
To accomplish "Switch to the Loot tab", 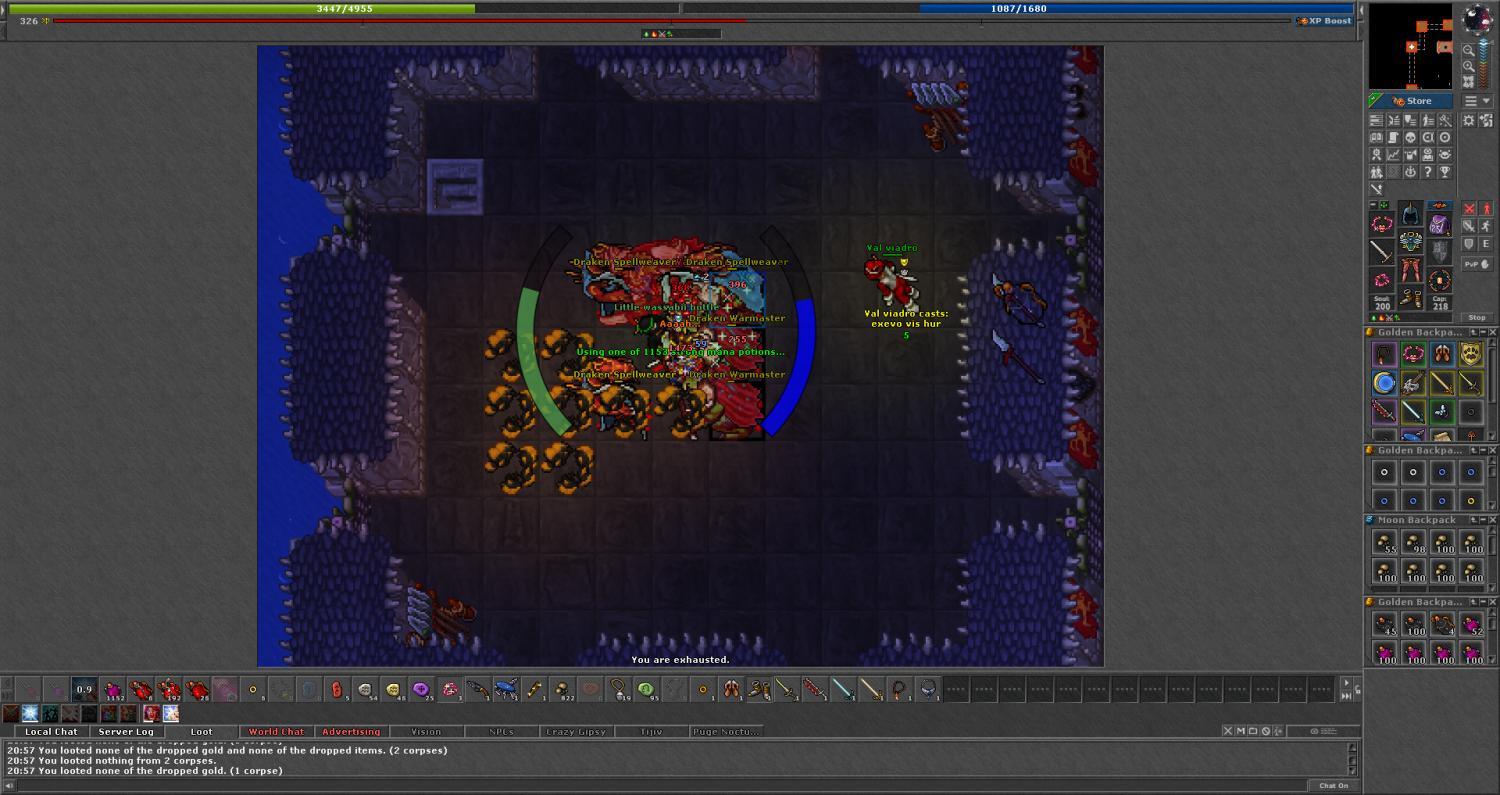I will pyautogui.click(x=202, y=732).
